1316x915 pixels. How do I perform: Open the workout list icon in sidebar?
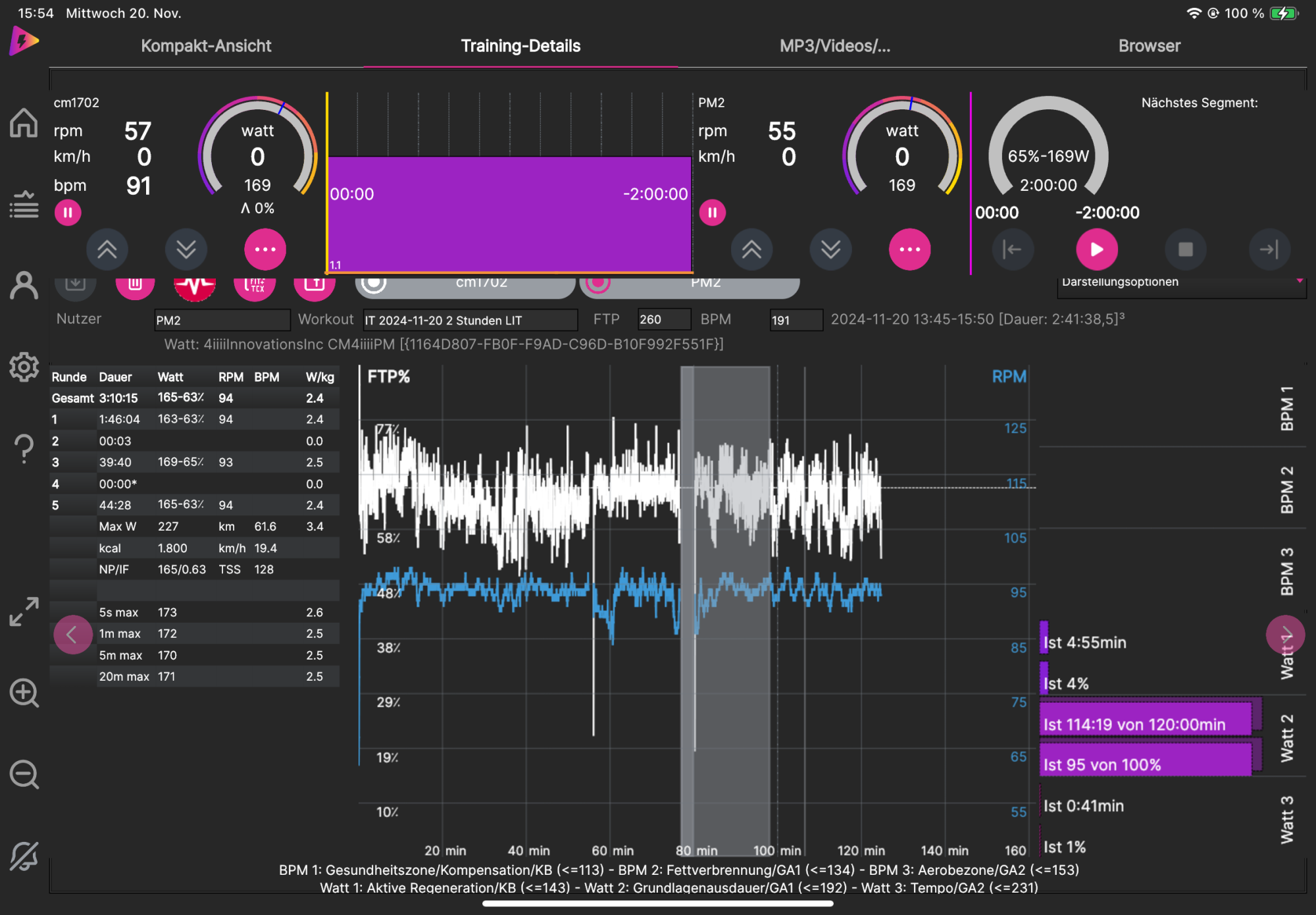coord(24,205)
